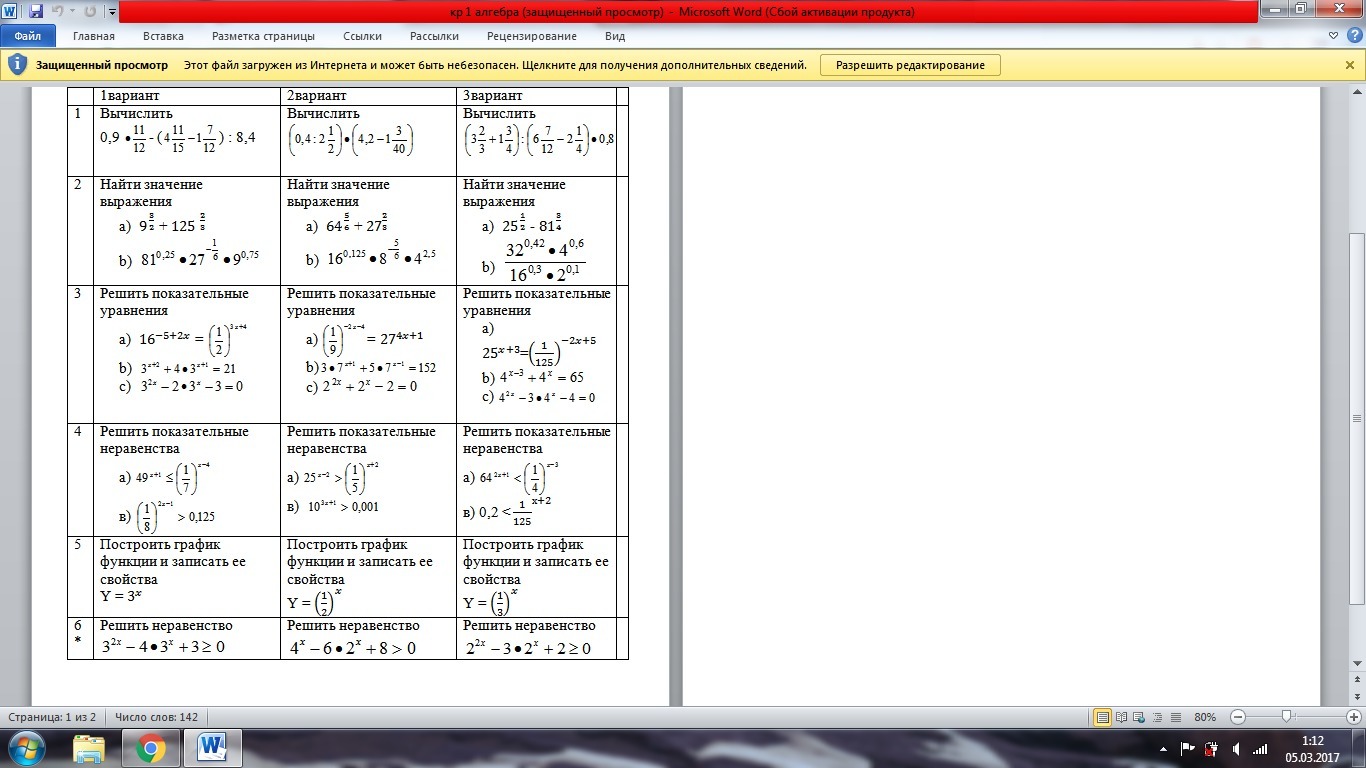Click the 80% zoom level button
This screenshot has width=1366, height=768.
1205,717
